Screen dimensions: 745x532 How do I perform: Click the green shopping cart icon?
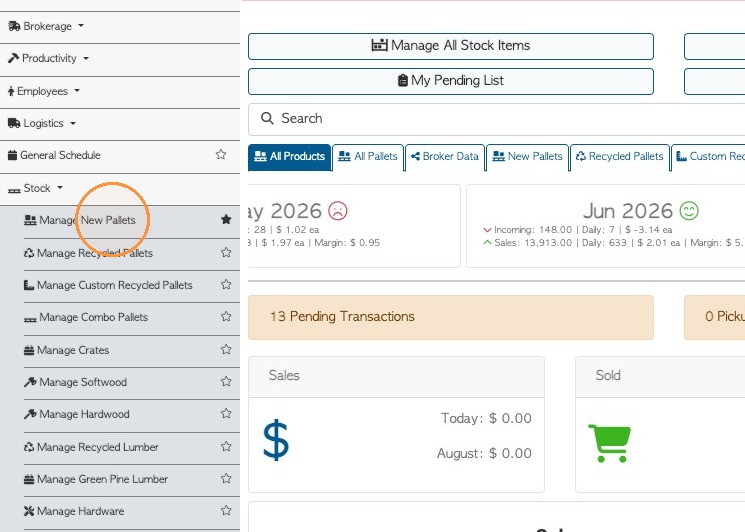[x=610, y=443]
